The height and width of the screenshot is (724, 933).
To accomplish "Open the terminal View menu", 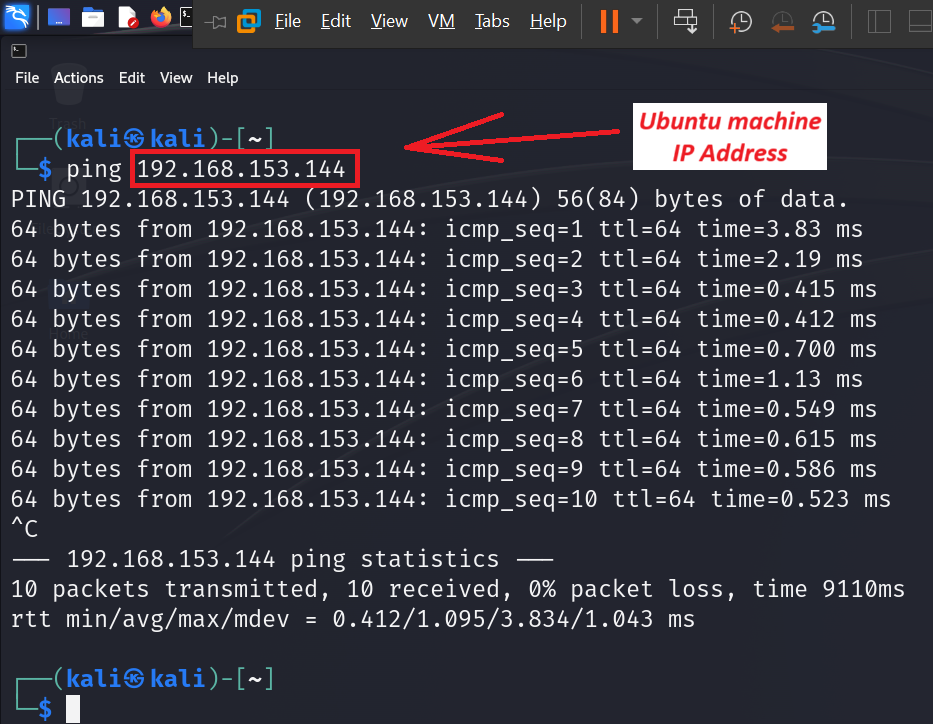I will (176, 78).
